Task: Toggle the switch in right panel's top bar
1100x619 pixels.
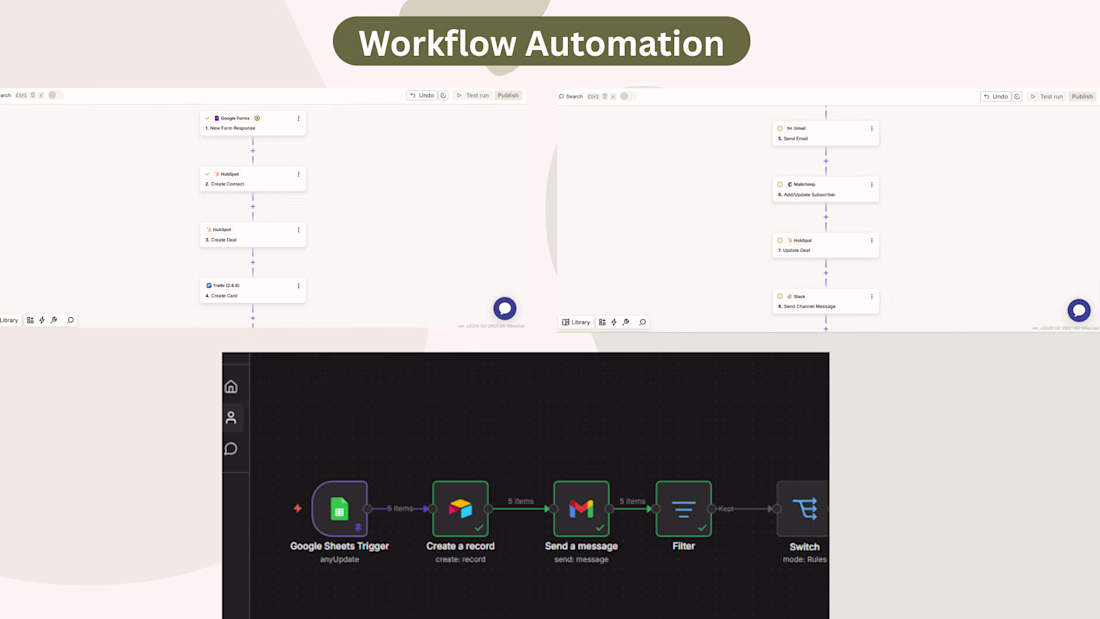Action: pos(627,96)
